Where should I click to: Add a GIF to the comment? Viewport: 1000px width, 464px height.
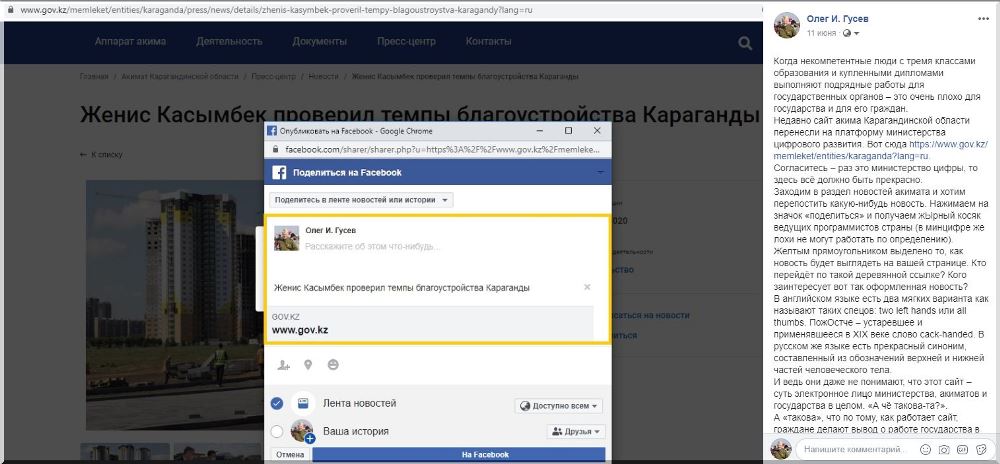[961, 449]
